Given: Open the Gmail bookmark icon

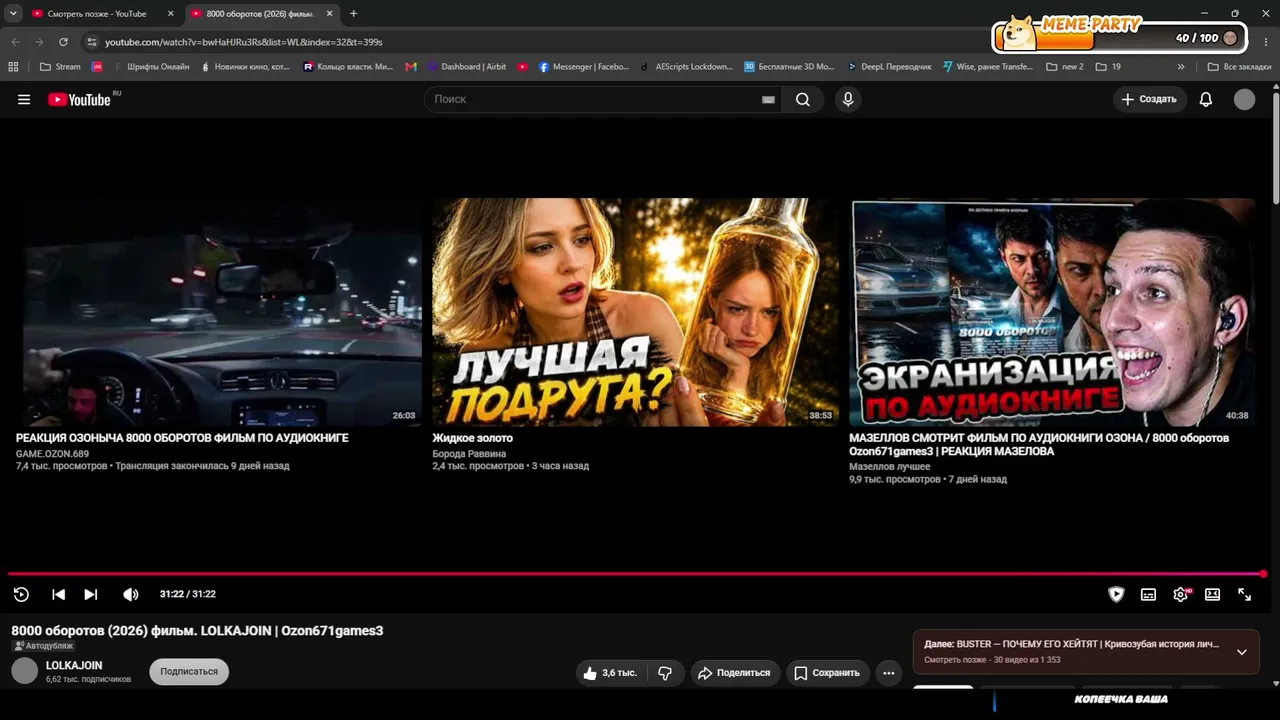Looking at the screenshot, I should tap(411, 67).
